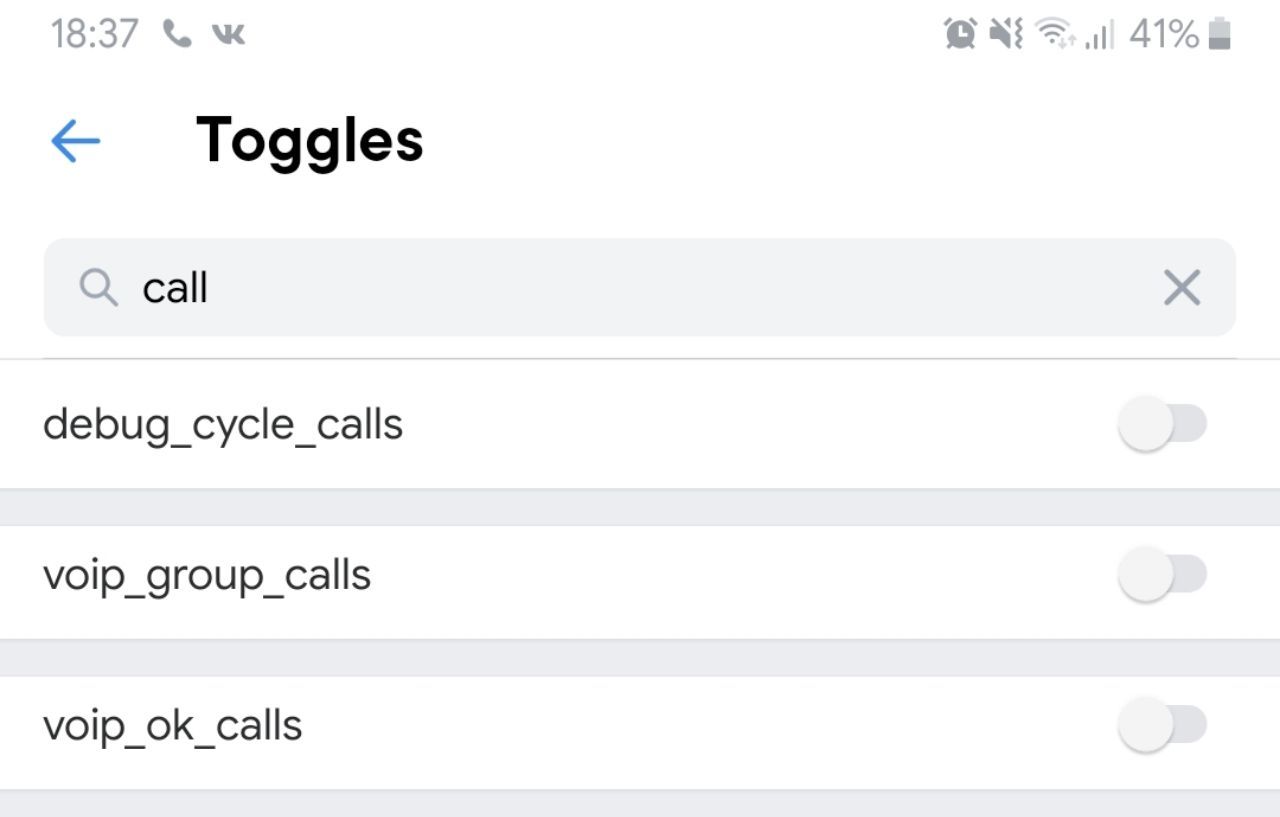Turn on the voip_group_calls switch
This screenshot has height=817, width=1280.
(x=1162, y=574)
